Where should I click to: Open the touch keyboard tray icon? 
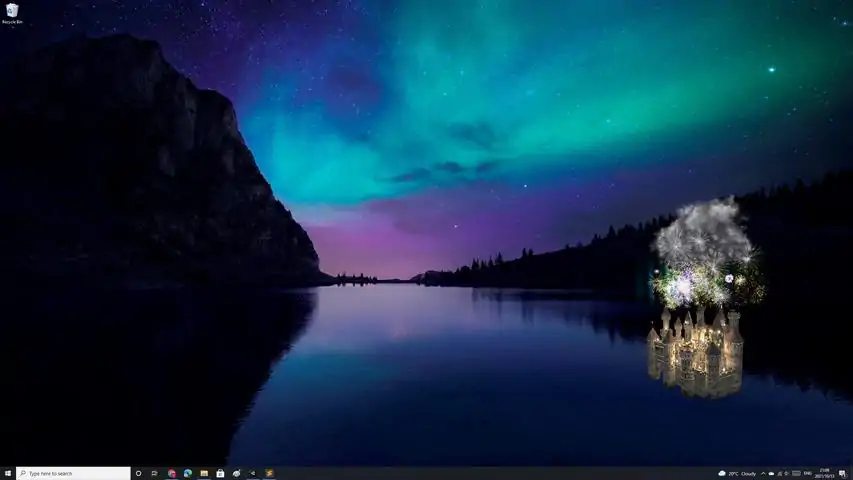pos(796,473)
